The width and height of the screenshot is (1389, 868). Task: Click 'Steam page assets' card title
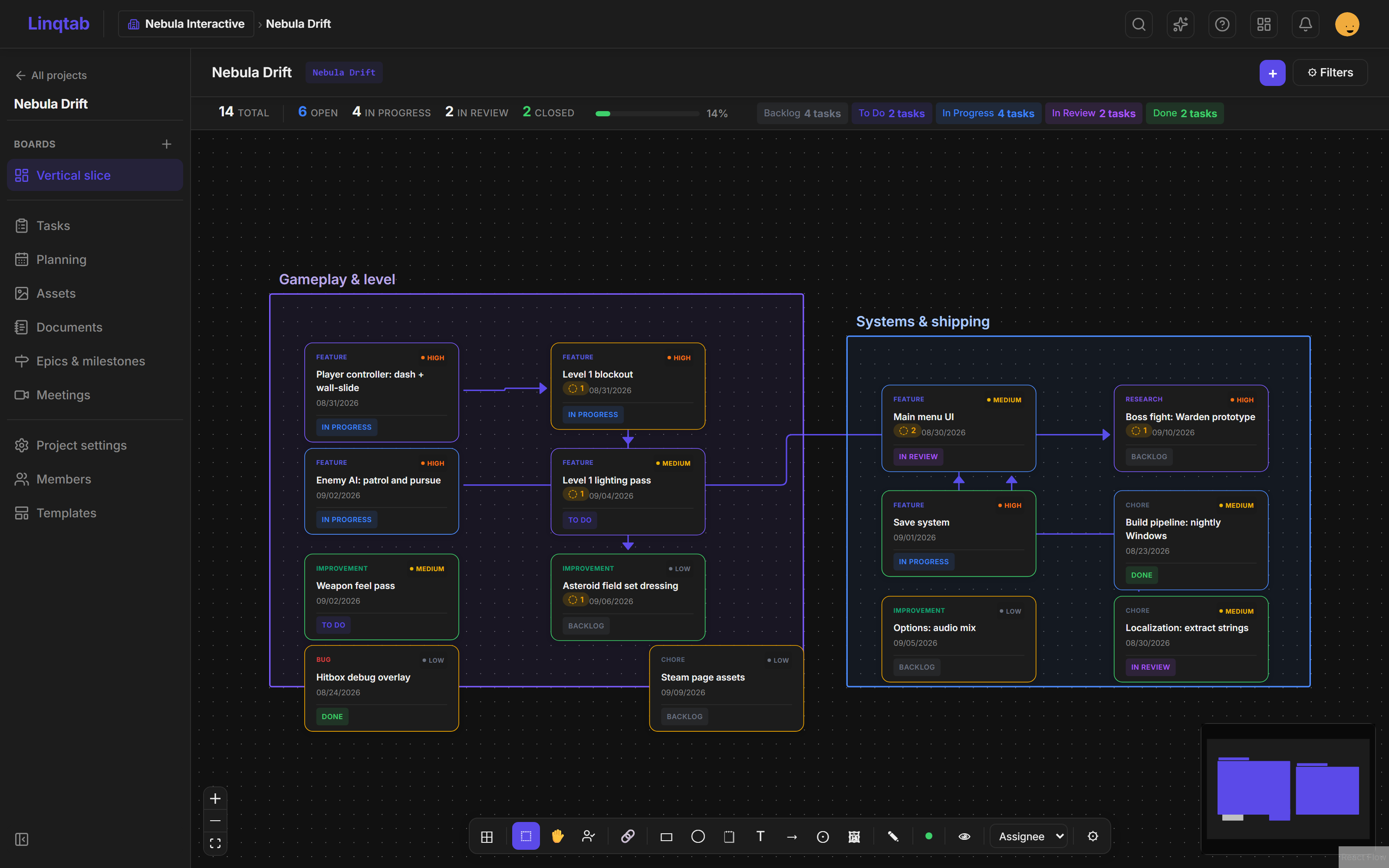coord(703,677)
